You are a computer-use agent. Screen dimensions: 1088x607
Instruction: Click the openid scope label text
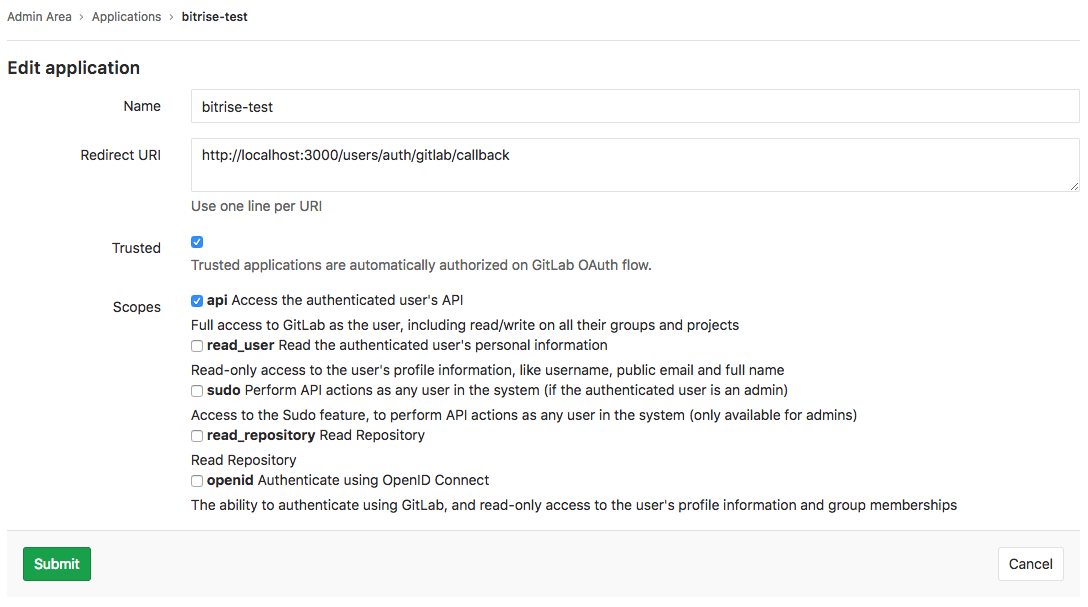[233, 480]
